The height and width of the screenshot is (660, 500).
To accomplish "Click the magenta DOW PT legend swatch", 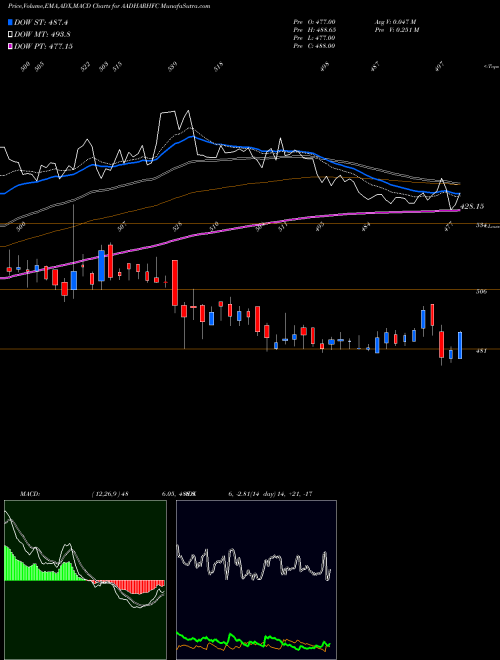I will click(11, 46).
